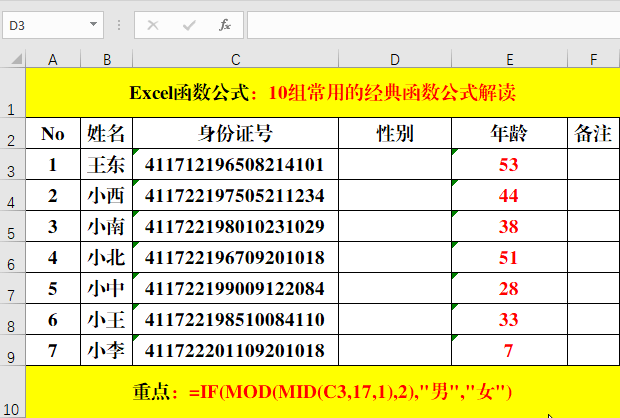Select the red age cell showing 7
This screenshot has width=620, height=418.
point(510,350)
